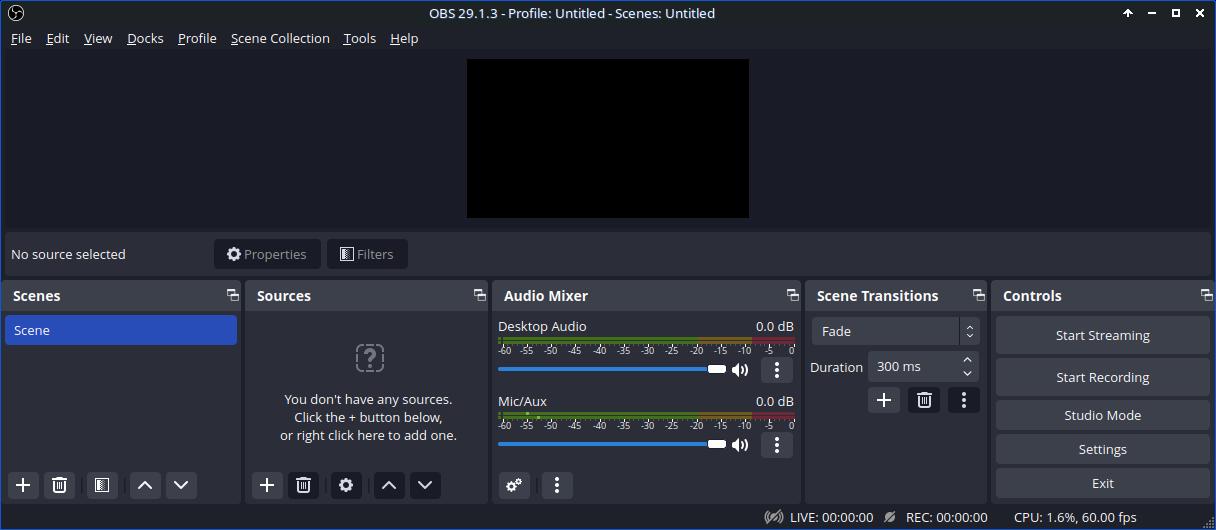
Task: Open the Fade transition dropdown
Action: 895,331
